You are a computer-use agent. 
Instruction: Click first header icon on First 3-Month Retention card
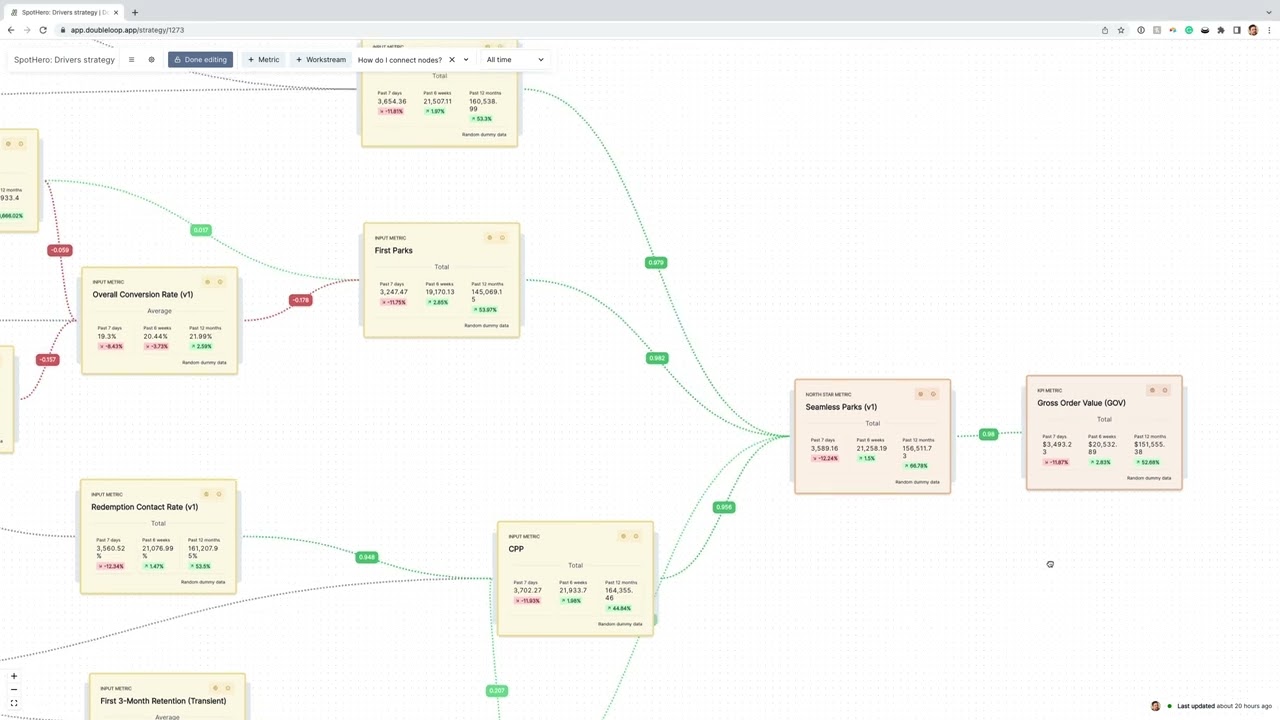(215, 688)
